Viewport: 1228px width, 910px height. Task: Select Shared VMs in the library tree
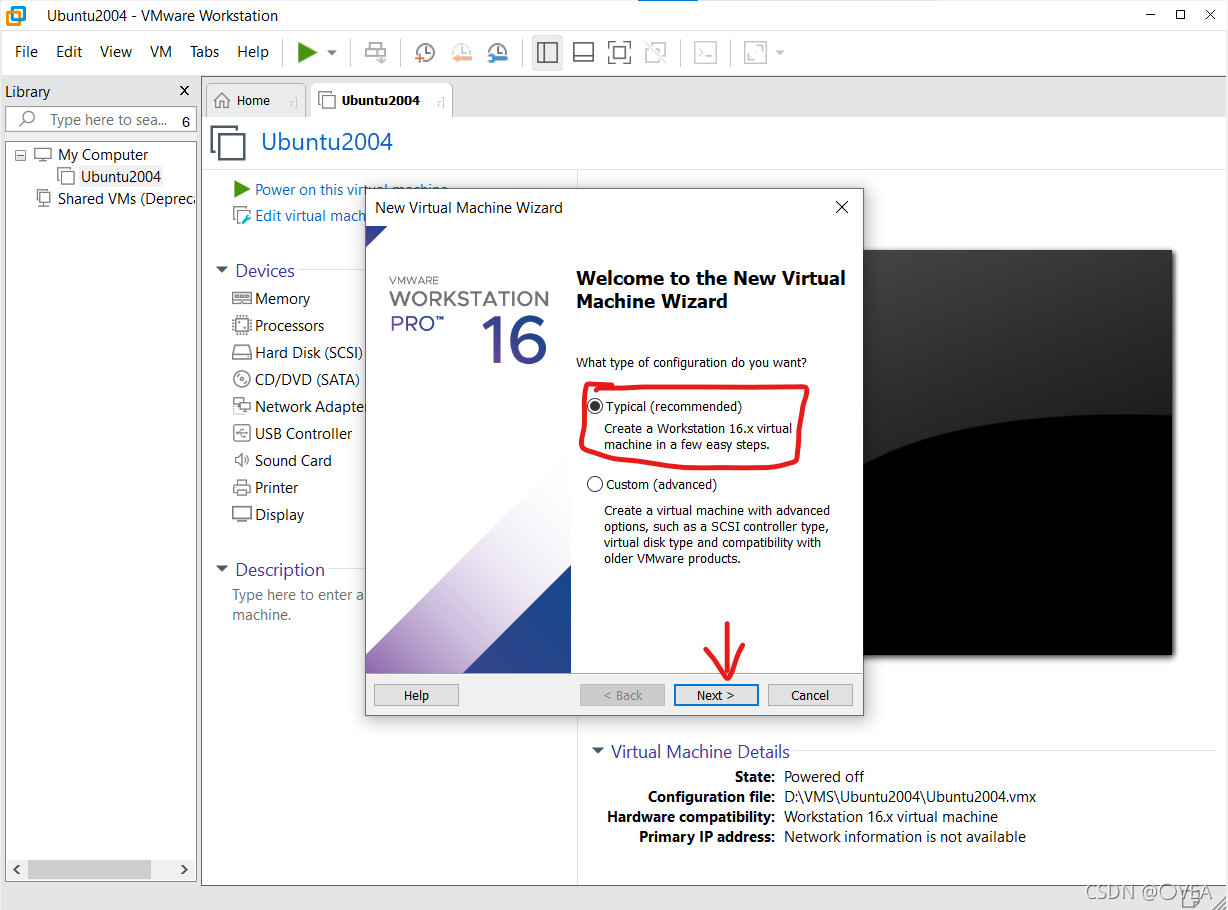[x=126, y=199]
